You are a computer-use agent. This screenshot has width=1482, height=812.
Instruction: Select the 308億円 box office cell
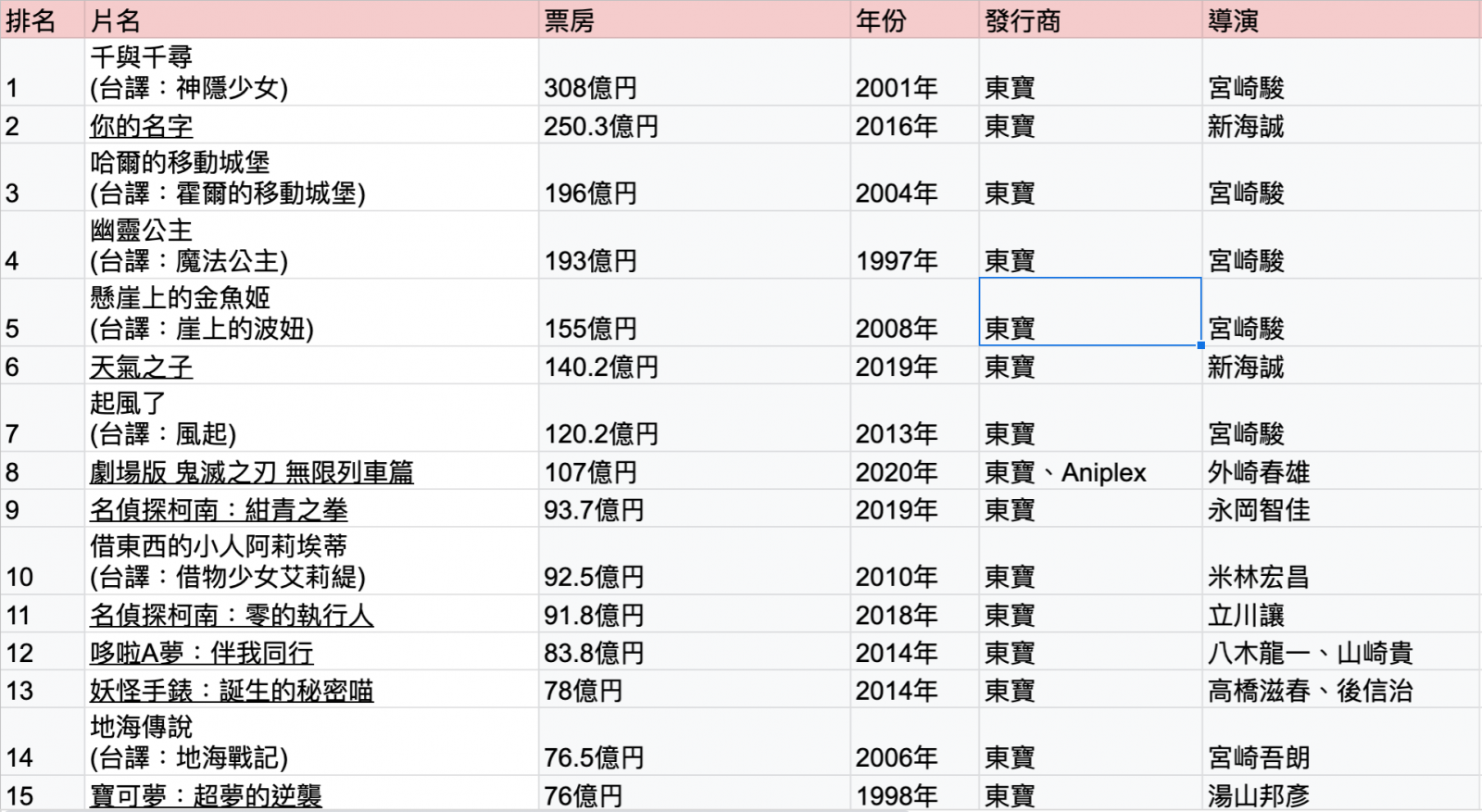click(695, 72)
